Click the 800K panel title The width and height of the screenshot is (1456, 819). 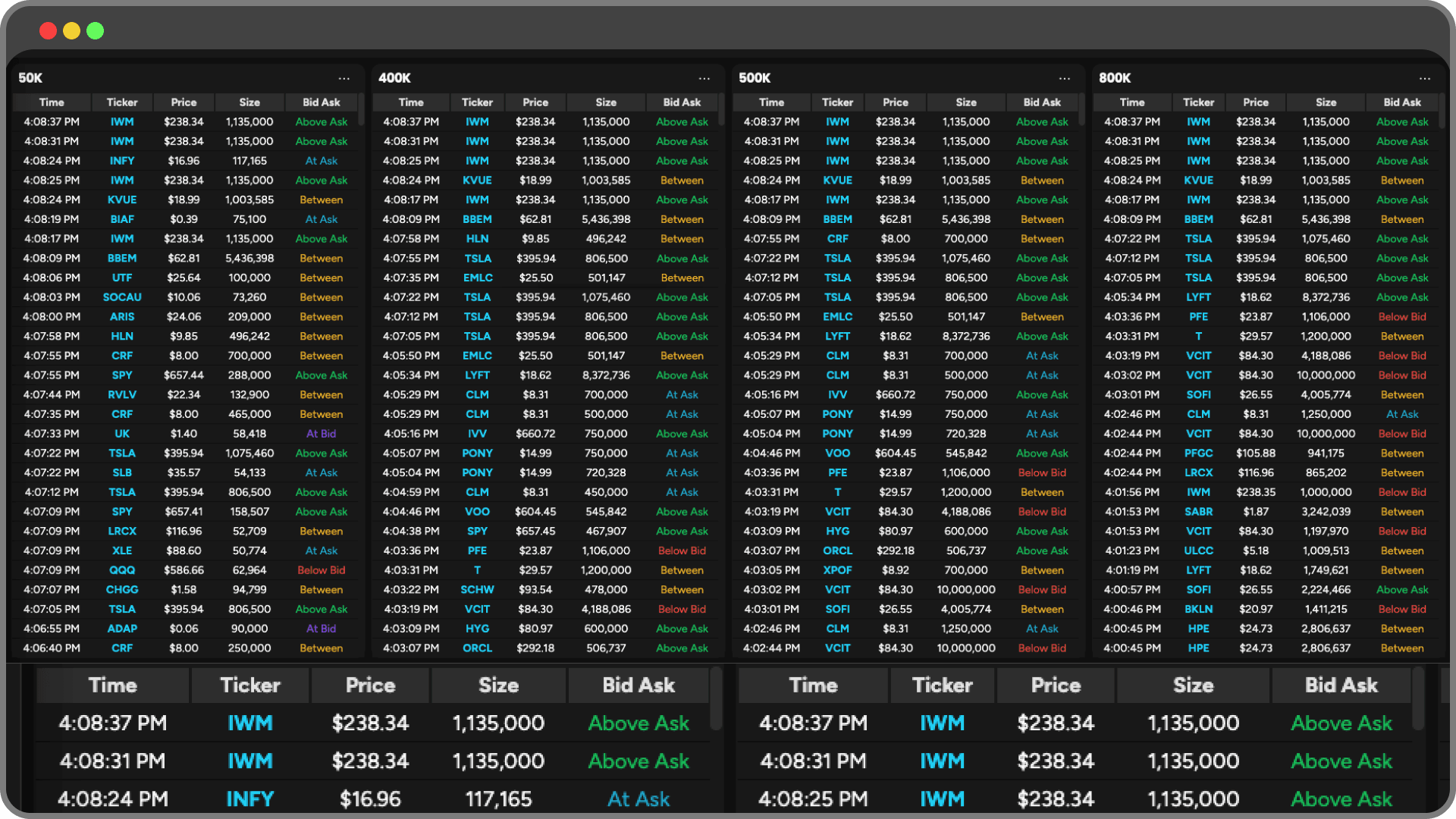click(1115, 78)
